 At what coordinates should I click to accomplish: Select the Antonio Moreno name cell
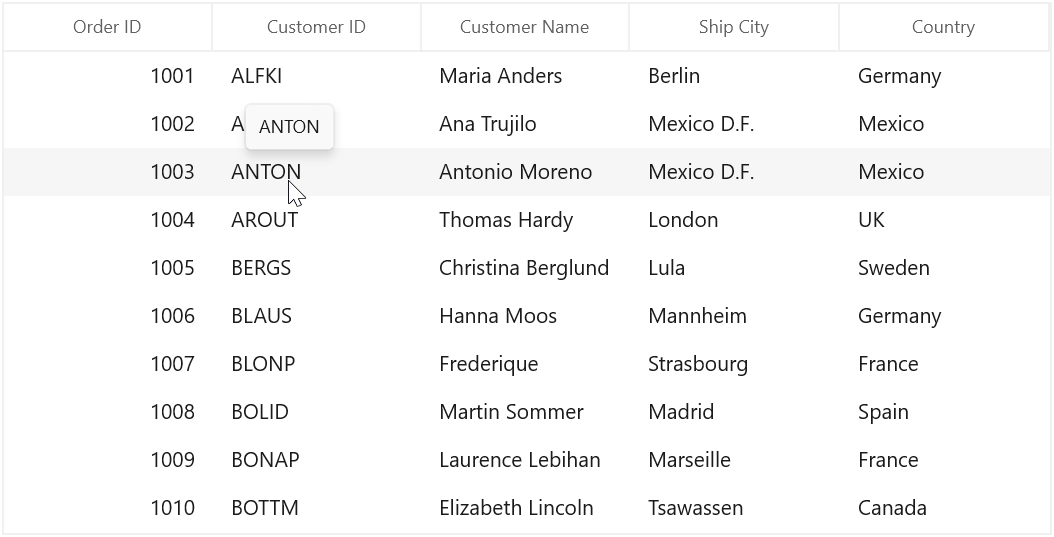(x=525, y=172)
